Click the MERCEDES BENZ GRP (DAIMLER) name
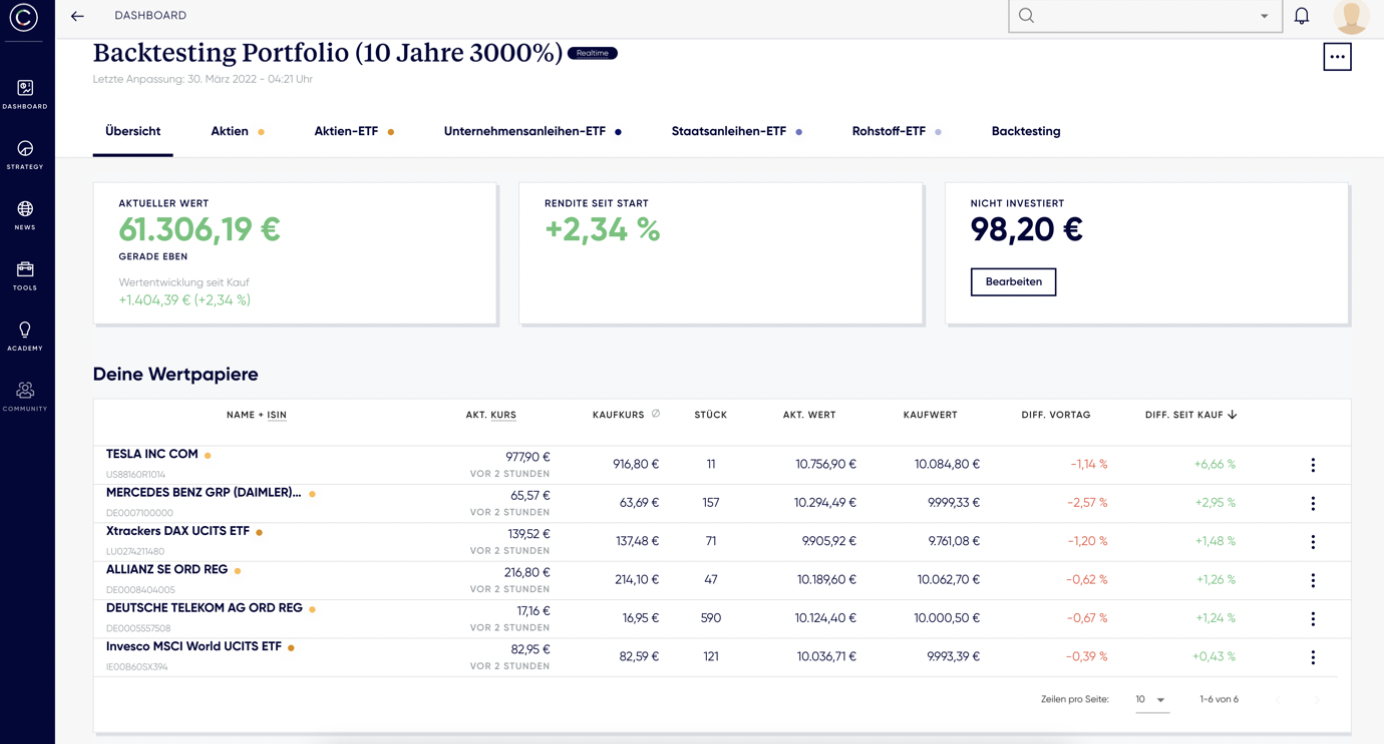1384x744 pixels. pos(204,492)
